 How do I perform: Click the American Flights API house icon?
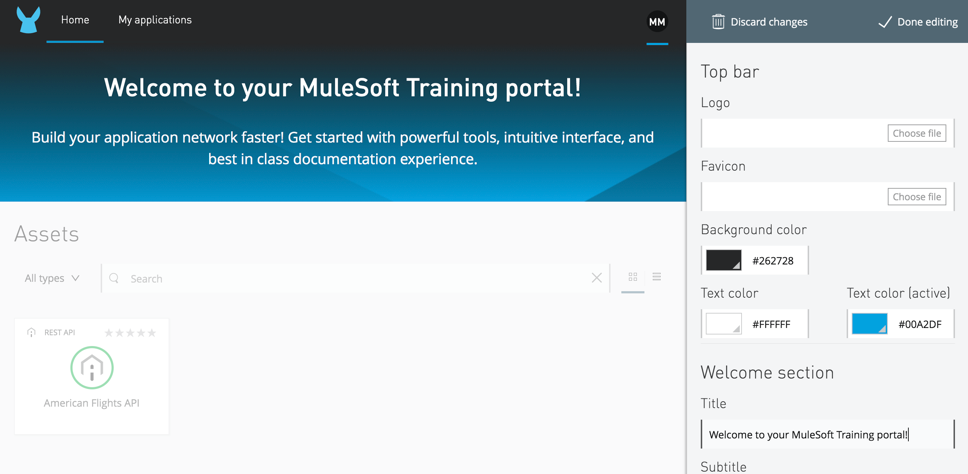tap(92, 368)
